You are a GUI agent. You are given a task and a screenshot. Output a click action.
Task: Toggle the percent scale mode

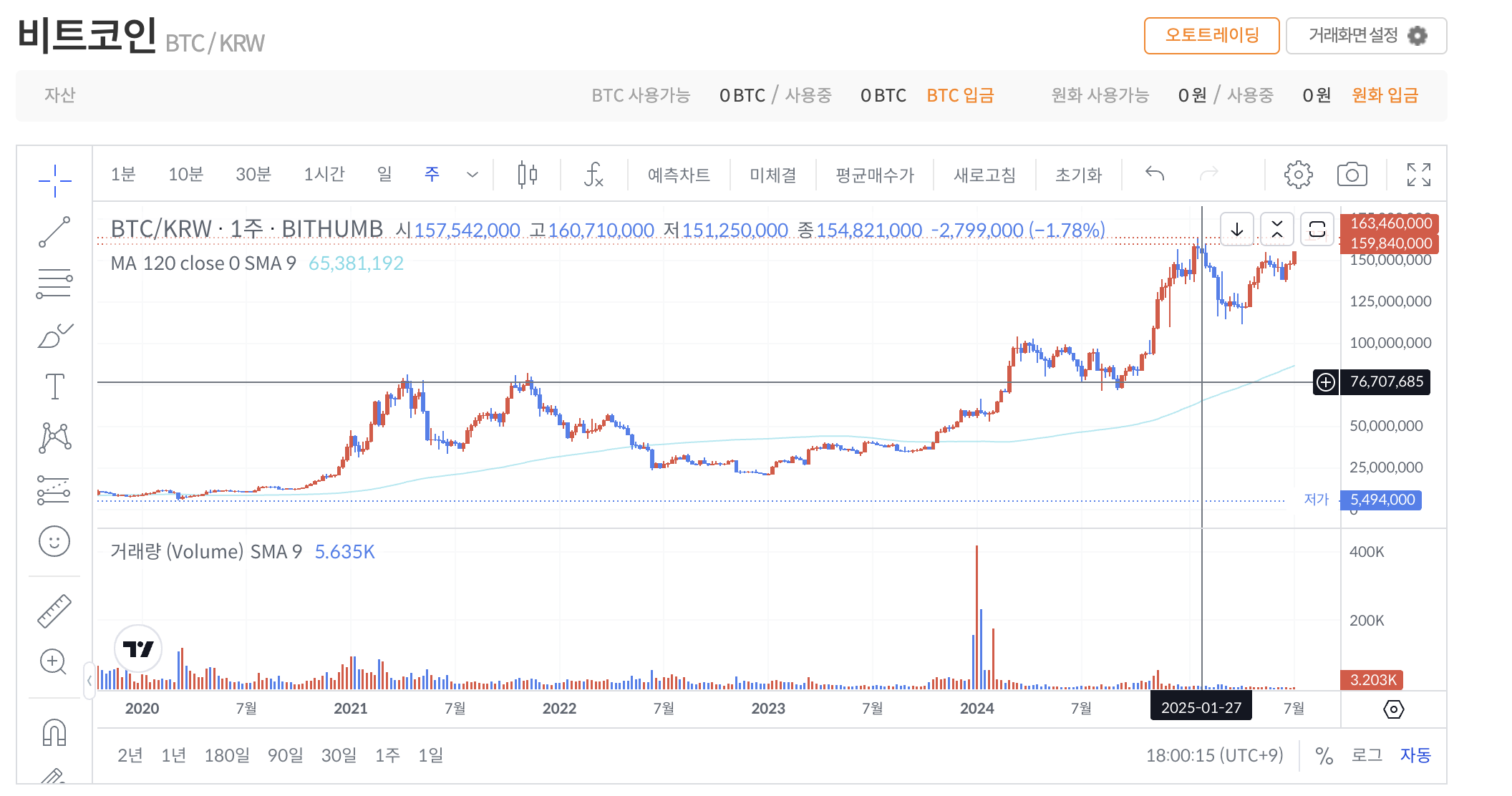tap(1324, 755)
